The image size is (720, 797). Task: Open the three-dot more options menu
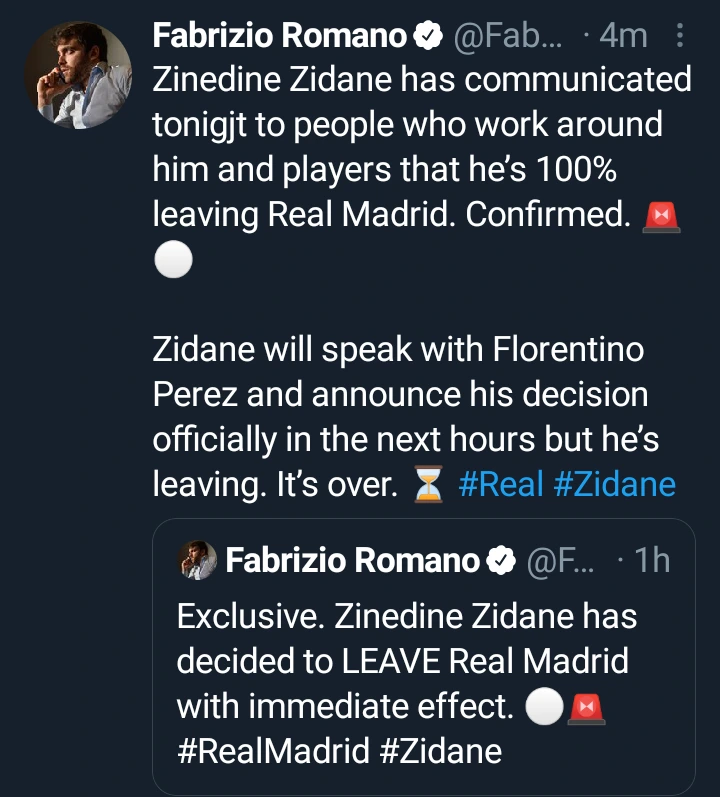[681, 37]
